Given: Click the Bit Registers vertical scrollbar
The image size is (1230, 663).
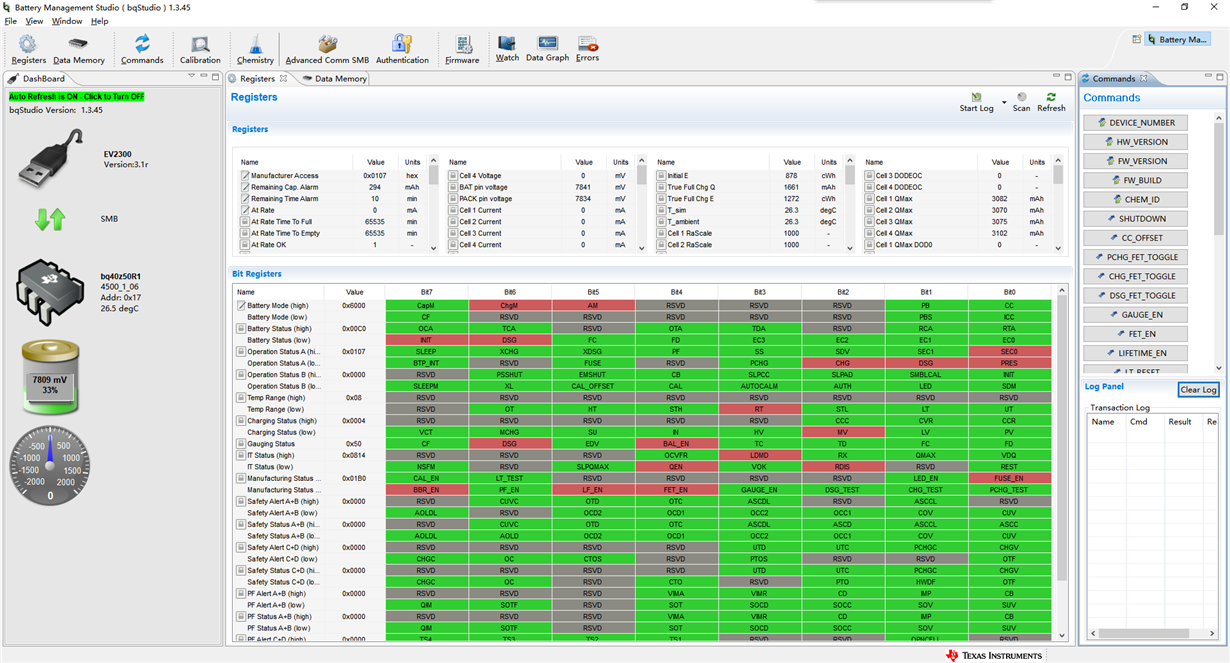Looking at the screenshot, I should coord(1063,462).
